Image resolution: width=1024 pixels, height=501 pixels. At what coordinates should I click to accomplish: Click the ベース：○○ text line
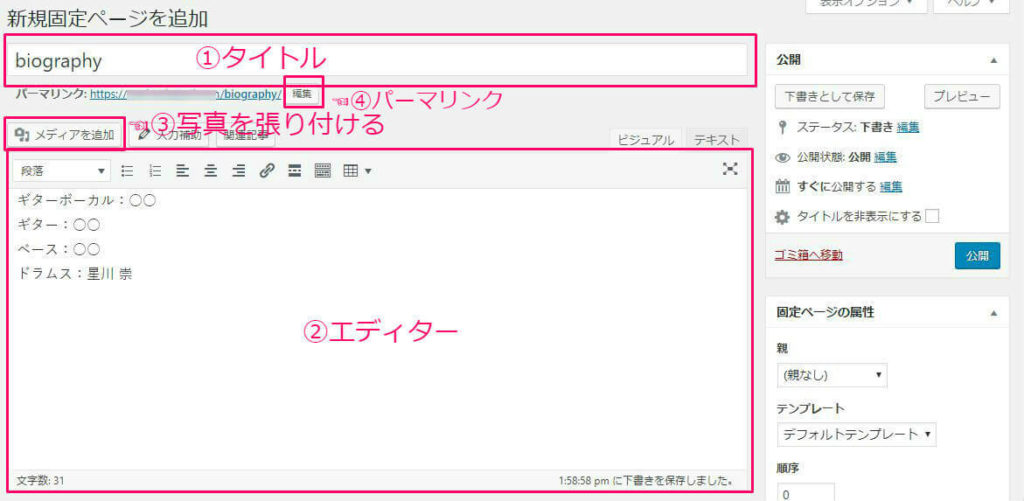pyautogui.click(x=57, y=250)
